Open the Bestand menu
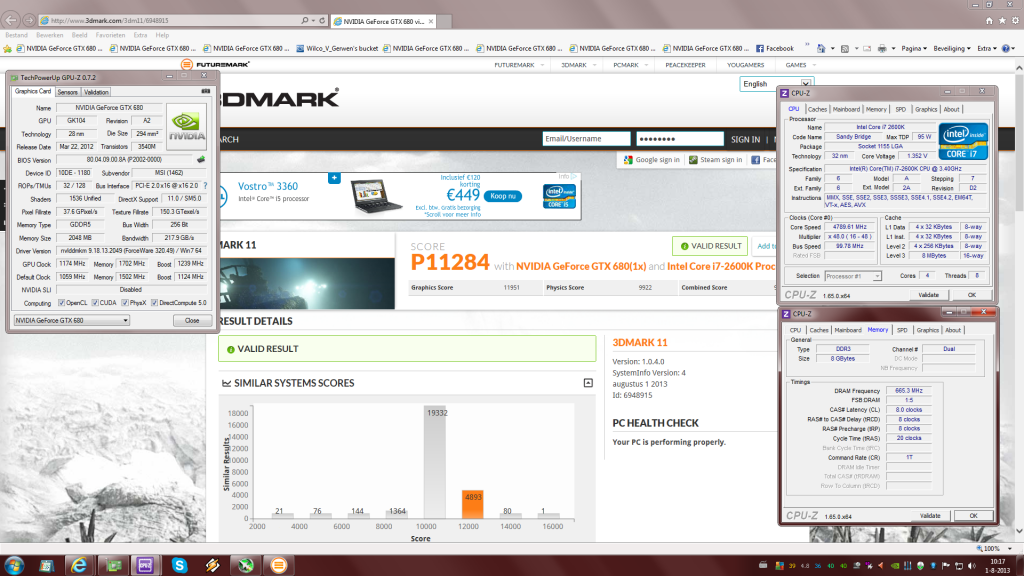Screen dimensions: 1024x576 [16, 35]
